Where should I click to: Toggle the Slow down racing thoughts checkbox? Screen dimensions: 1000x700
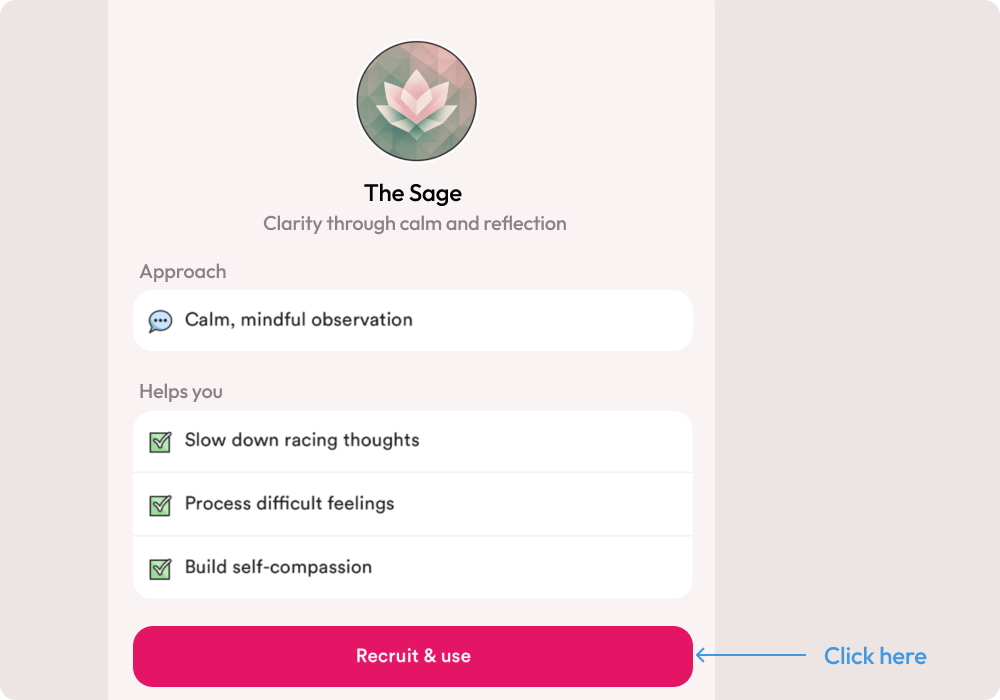[x=160, y=441]
